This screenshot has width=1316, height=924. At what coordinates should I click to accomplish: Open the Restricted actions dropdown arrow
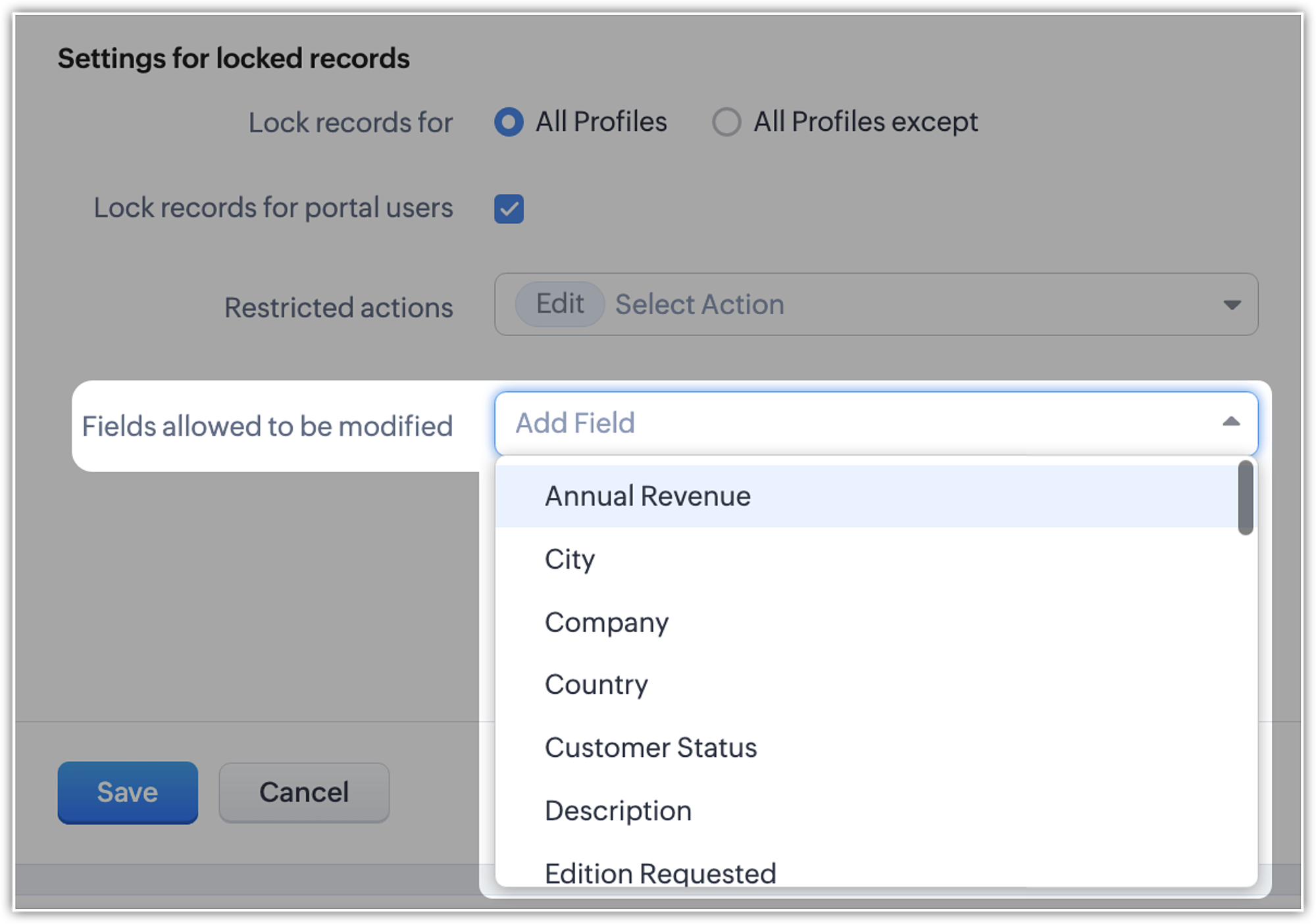click(1231, 305)
